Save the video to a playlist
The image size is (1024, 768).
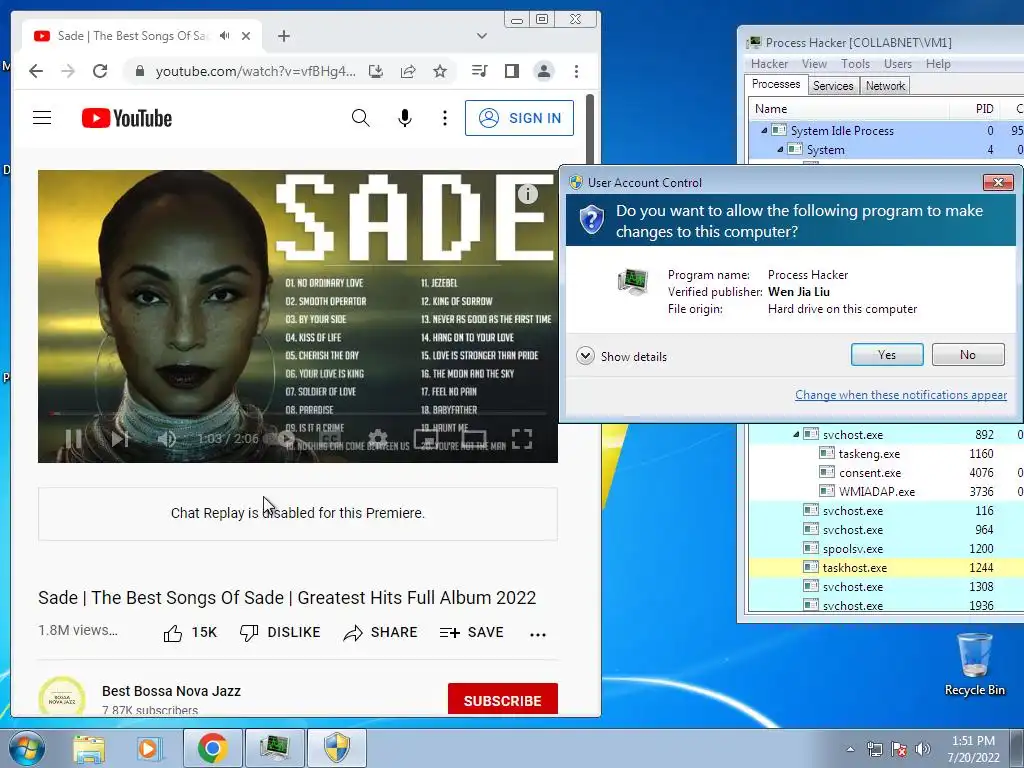[471, 633]
